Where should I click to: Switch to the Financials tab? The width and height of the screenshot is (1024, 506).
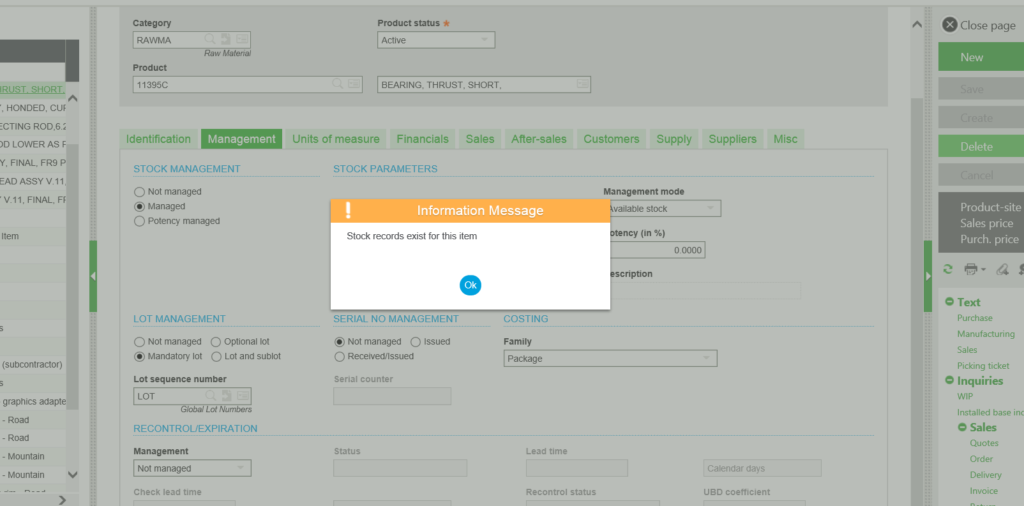click(423, 139)
